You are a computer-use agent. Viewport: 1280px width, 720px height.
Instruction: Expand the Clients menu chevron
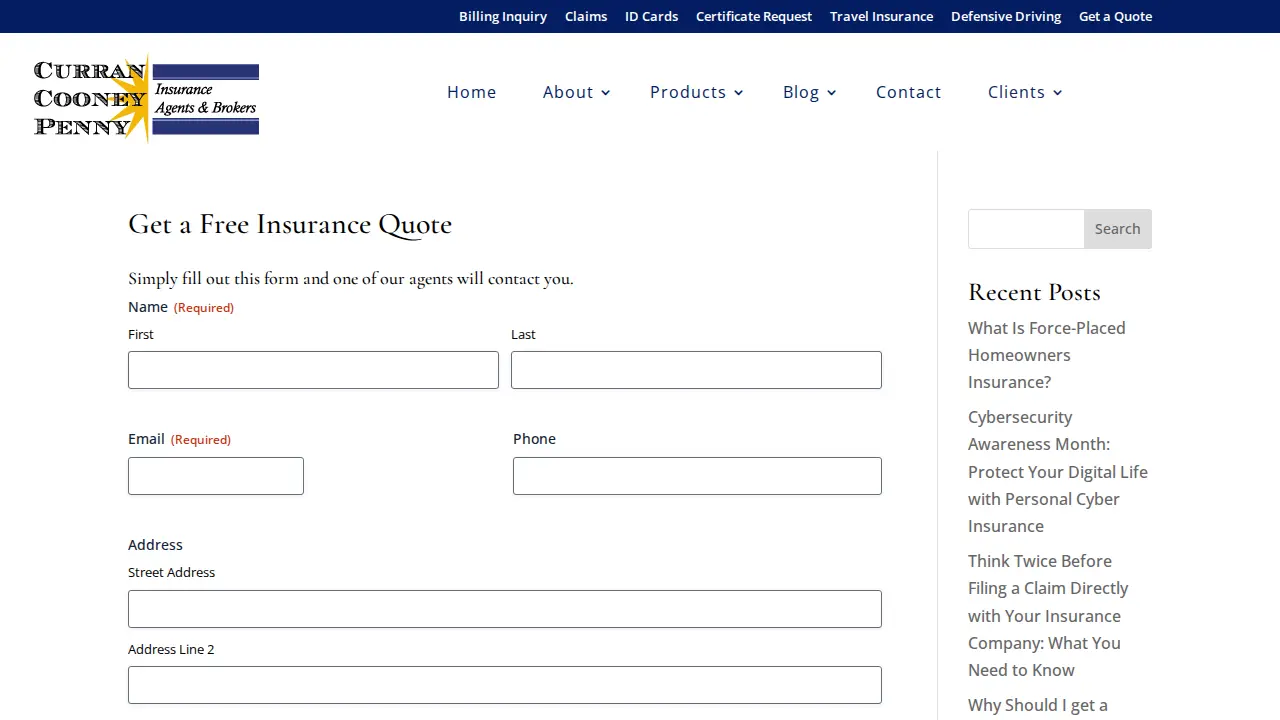(1058, 93)
